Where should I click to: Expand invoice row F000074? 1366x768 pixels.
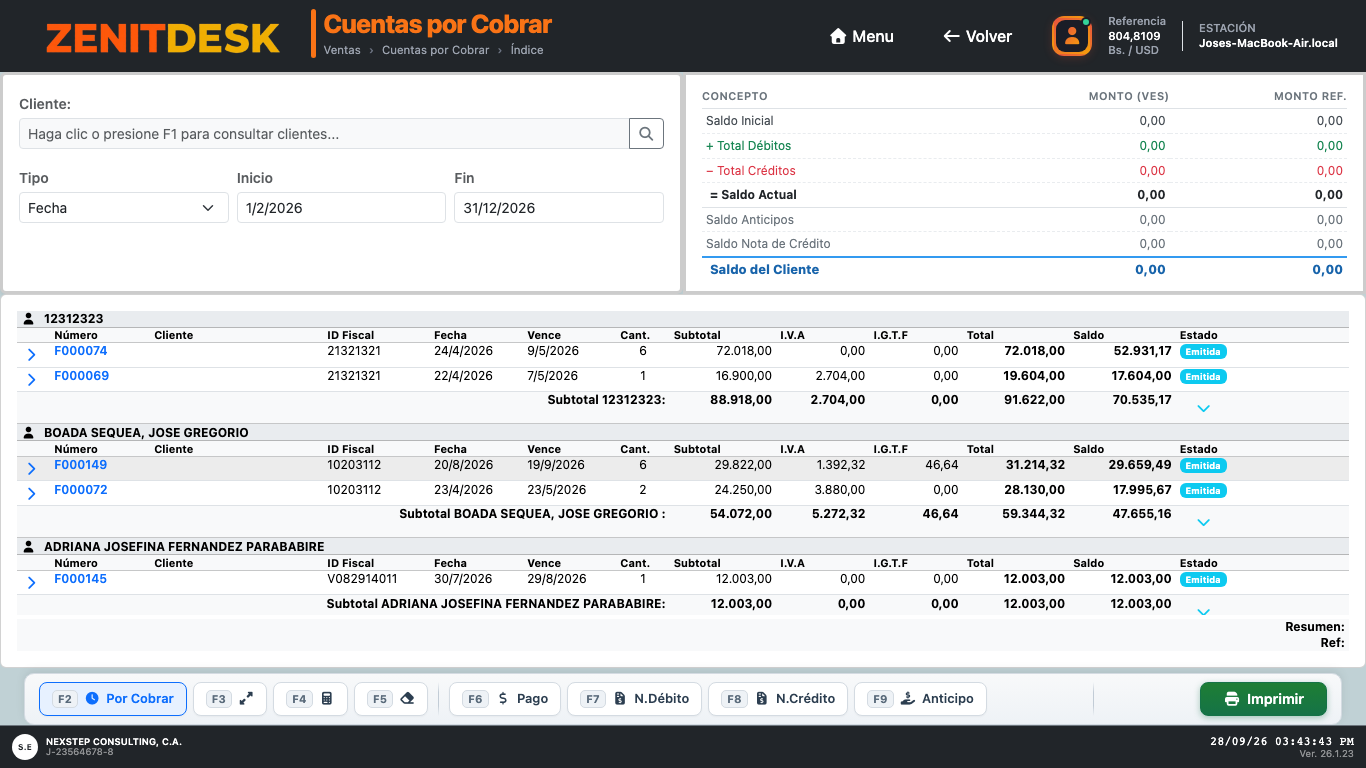tap(31, 355)
